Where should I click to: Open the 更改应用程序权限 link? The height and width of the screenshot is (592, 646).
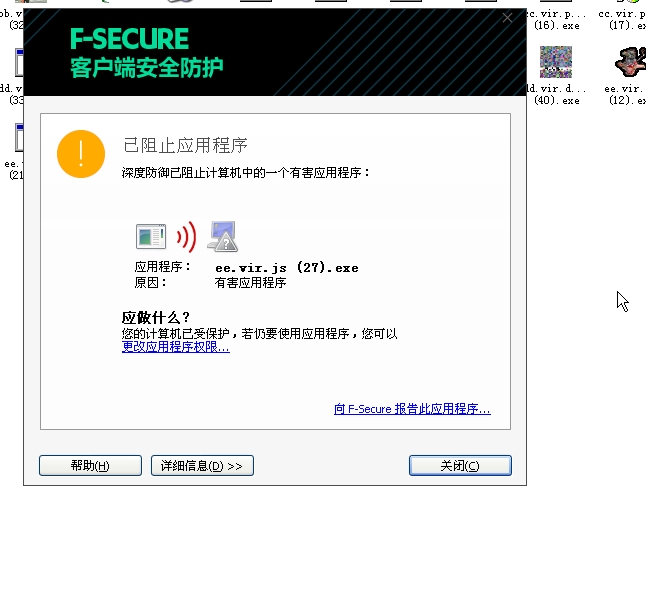pyautogui.click(x=176, y=347)
